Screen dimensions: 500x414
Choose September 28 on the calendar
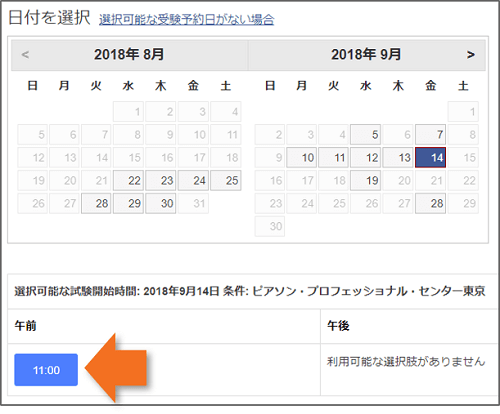point(430,203)
